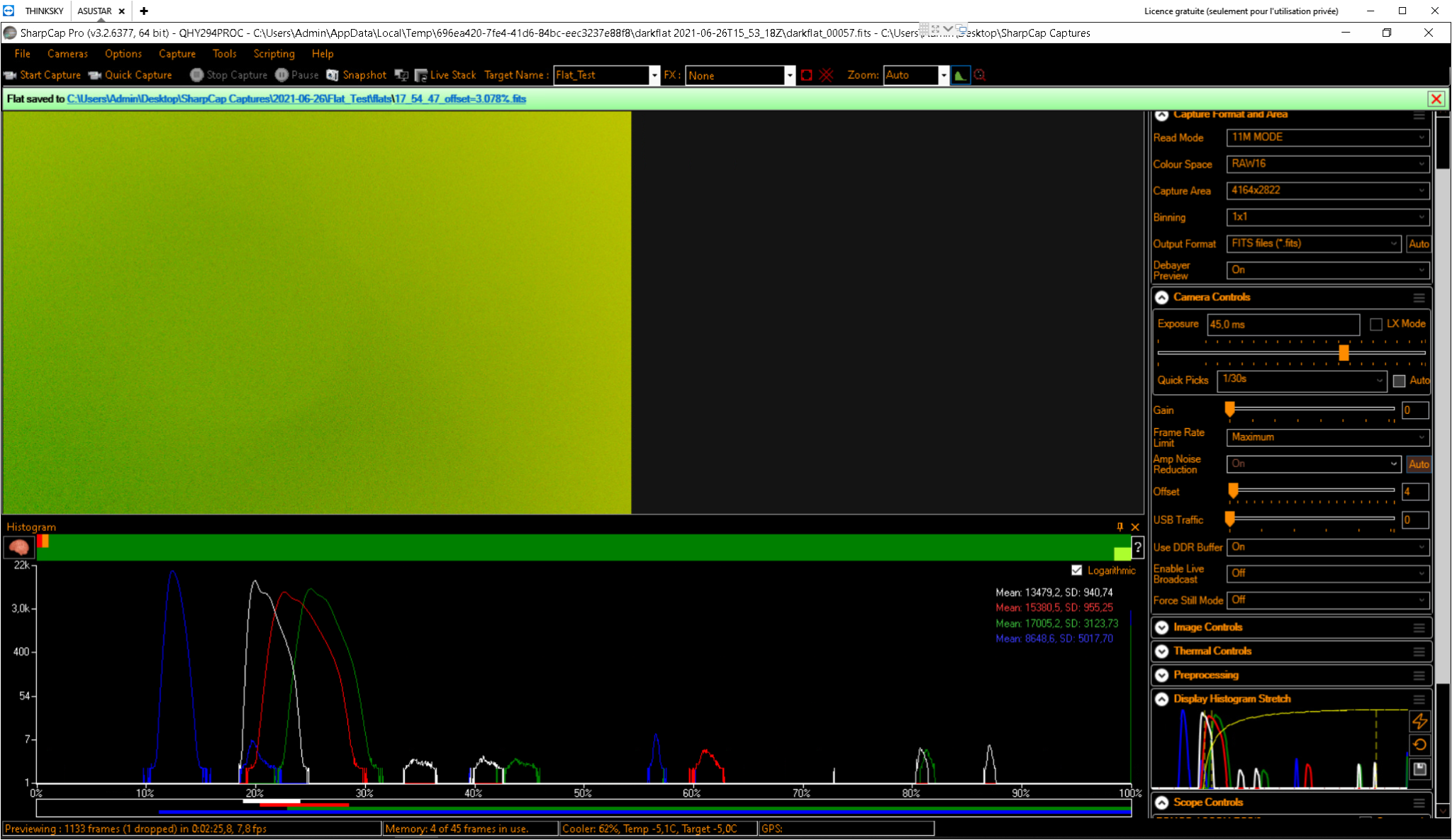The height and width of the screenshot is (840, 1452).
Task: Click the Gain slider handle
Action: click(1230, 409)
